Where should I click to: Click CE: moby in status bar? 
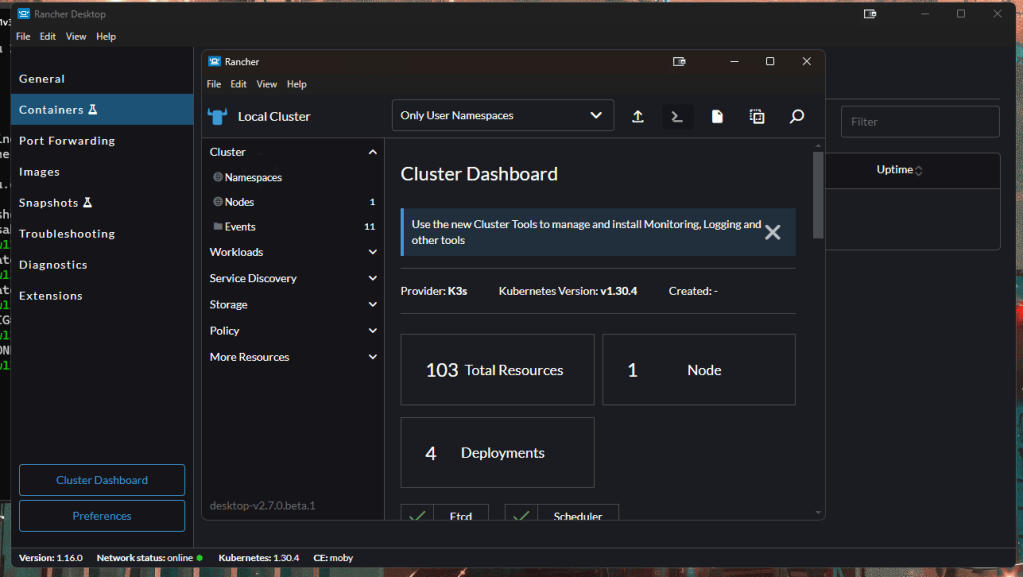(333, 558)
